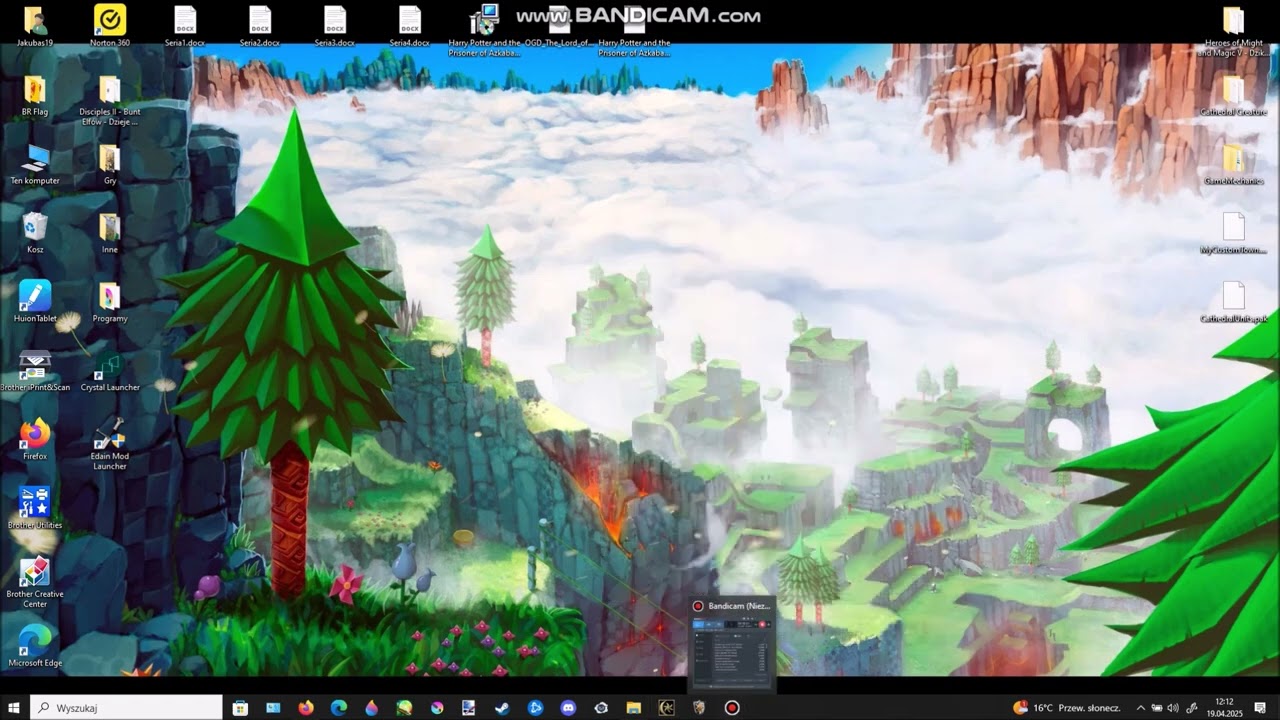
Task: Select the Seria1.docx file
Action: 185,24
